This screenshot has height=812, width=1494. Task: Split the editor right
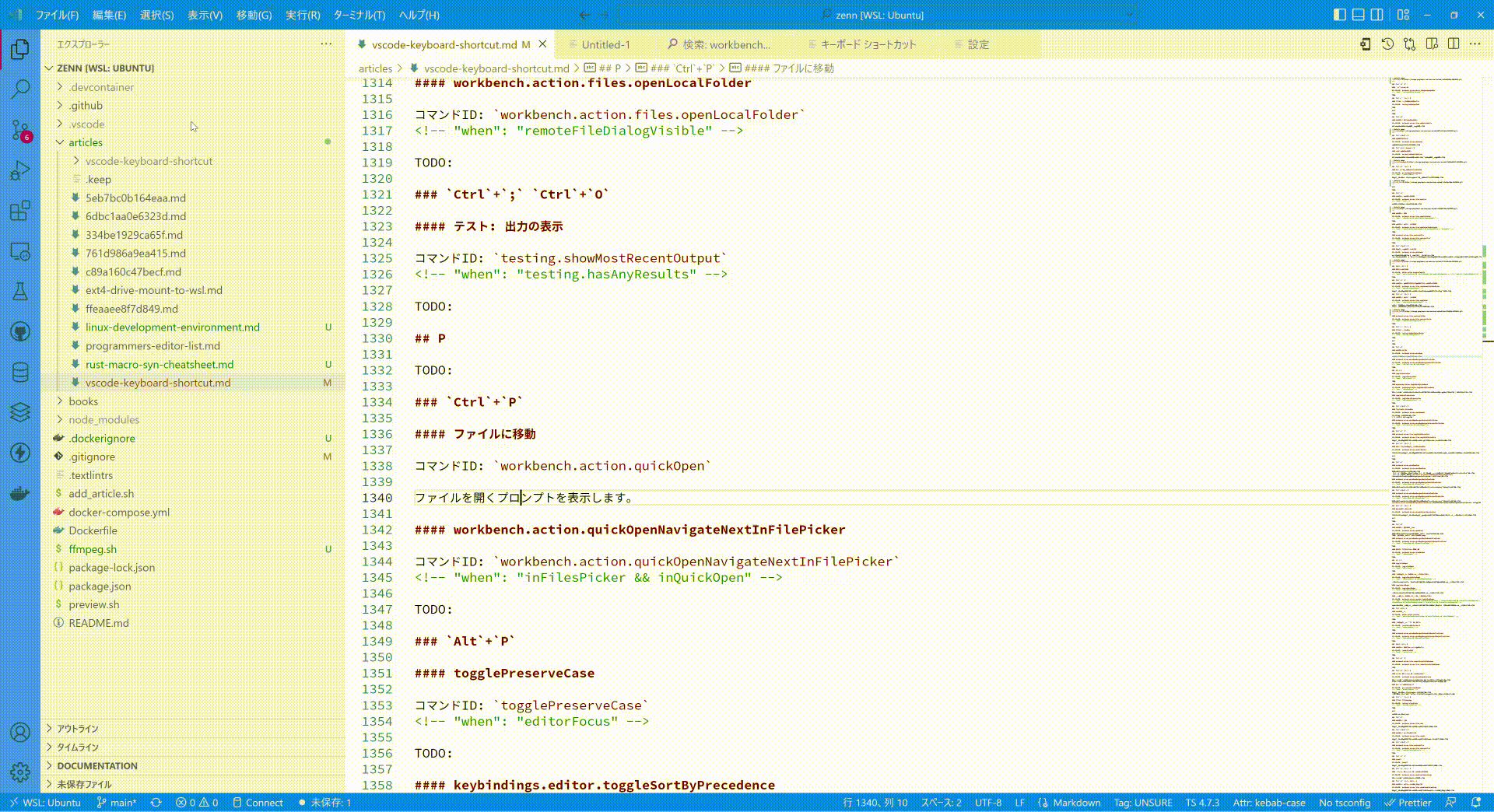pyautogui.click(x=1454, y=44)
